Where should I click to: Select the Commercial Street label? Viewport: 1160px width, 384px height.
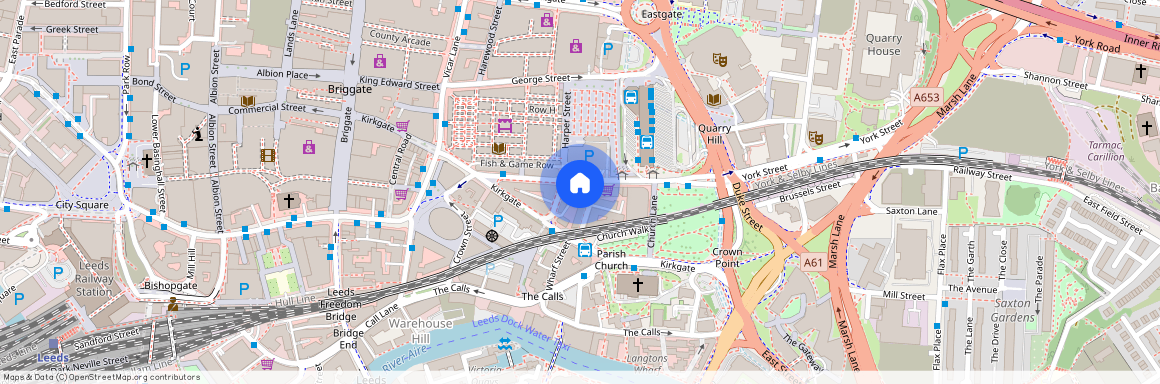pos(267,109)
